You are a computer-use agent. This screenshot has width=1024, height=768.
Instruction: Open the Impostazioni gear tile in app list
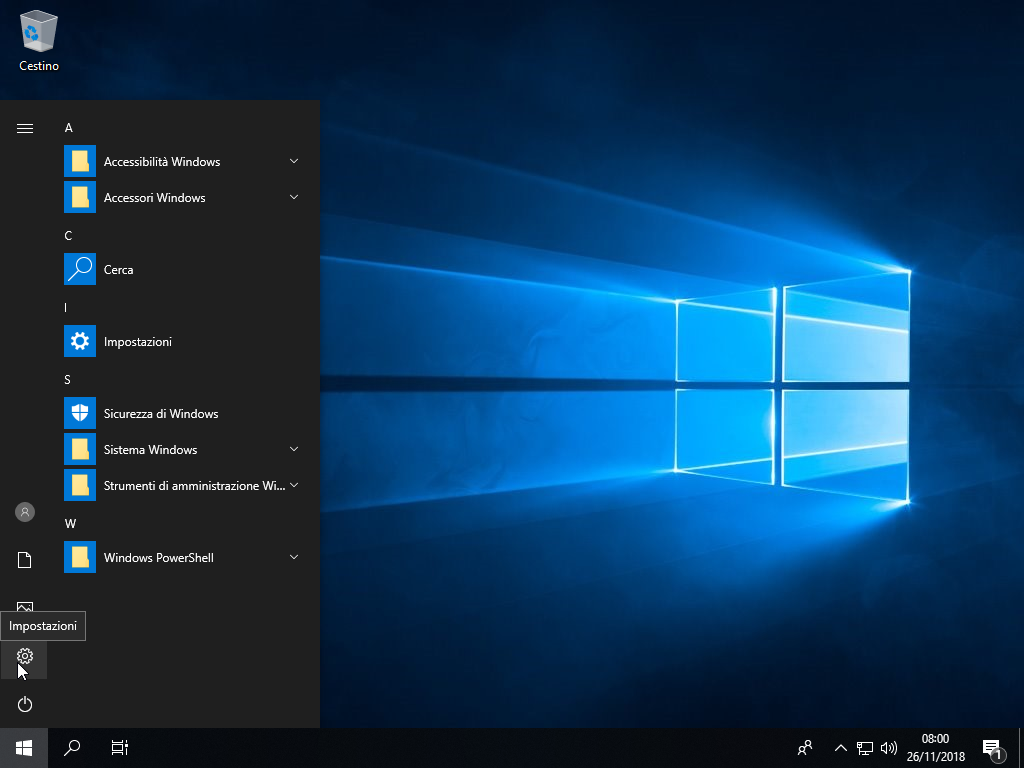tap(80, 341)
